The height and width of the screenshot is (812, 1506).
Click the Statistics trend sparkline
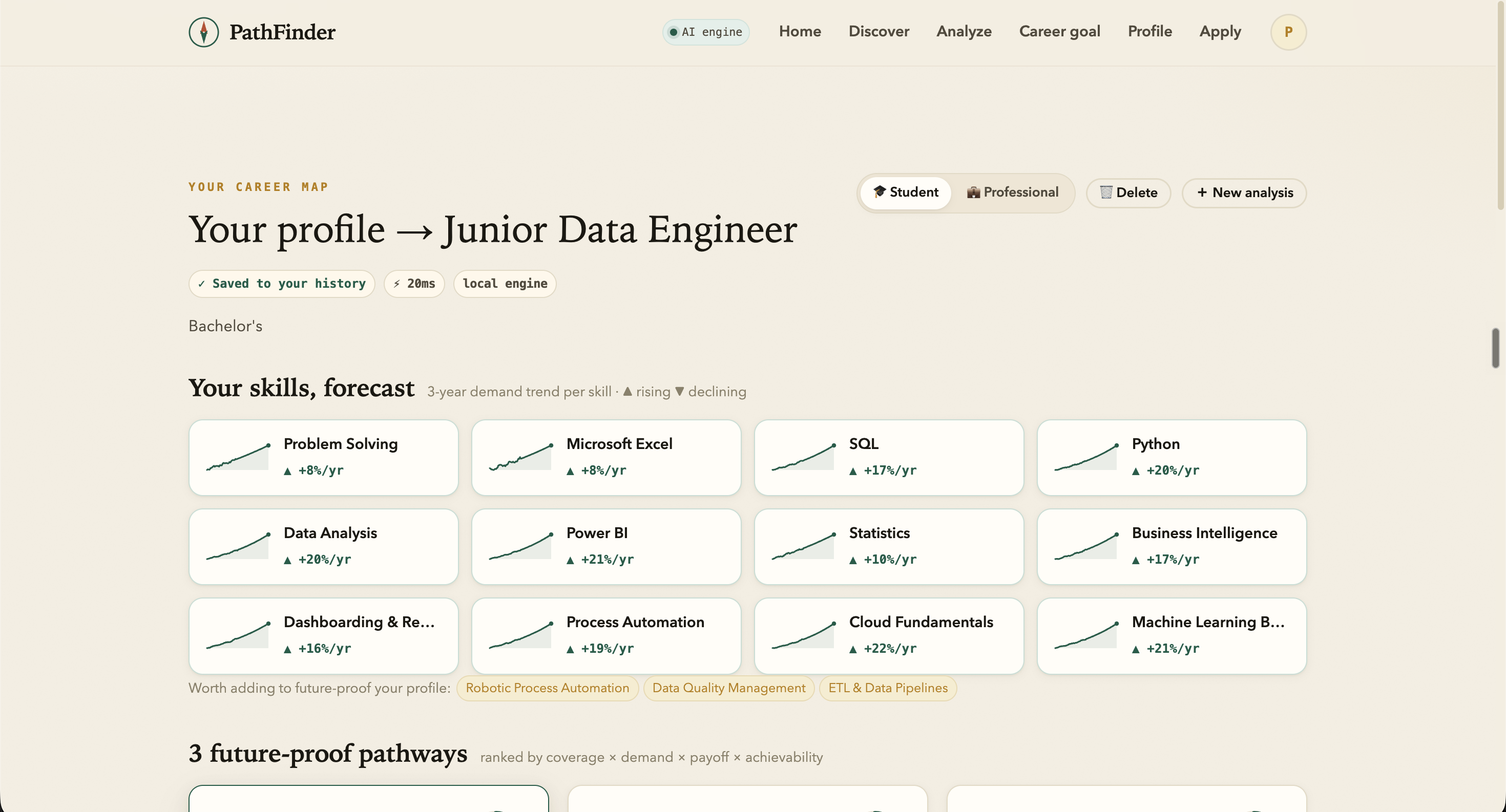pos(803,546)
